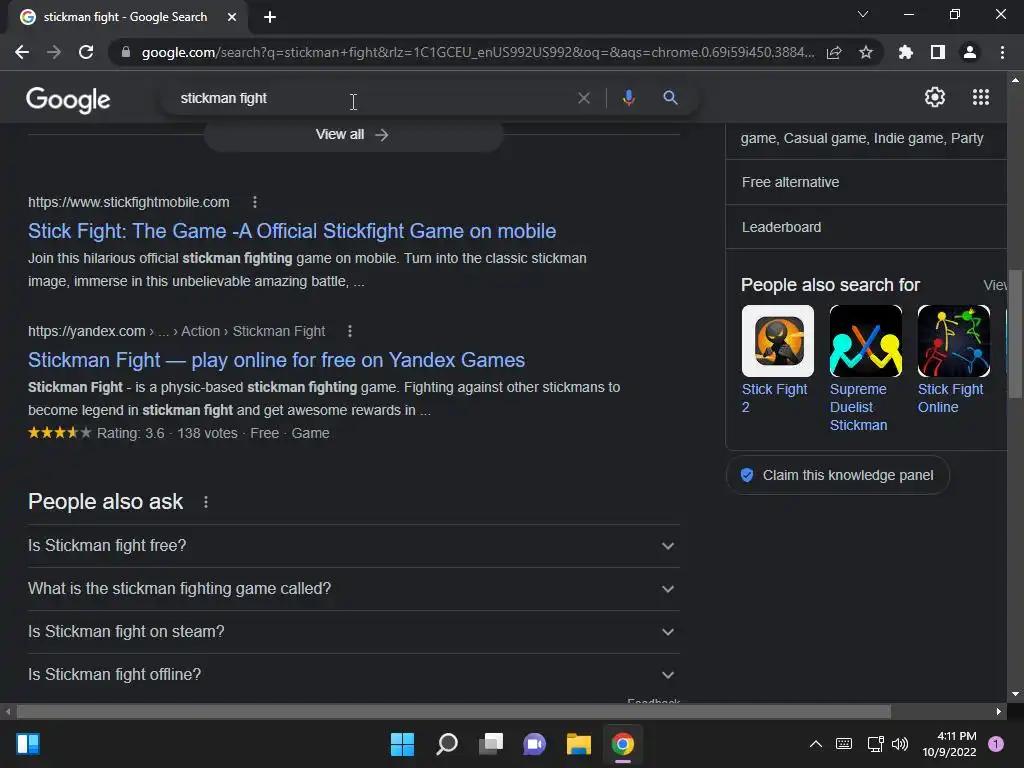Click the https://www.stickfightmobile.com URL text

[x=129, y=202]
